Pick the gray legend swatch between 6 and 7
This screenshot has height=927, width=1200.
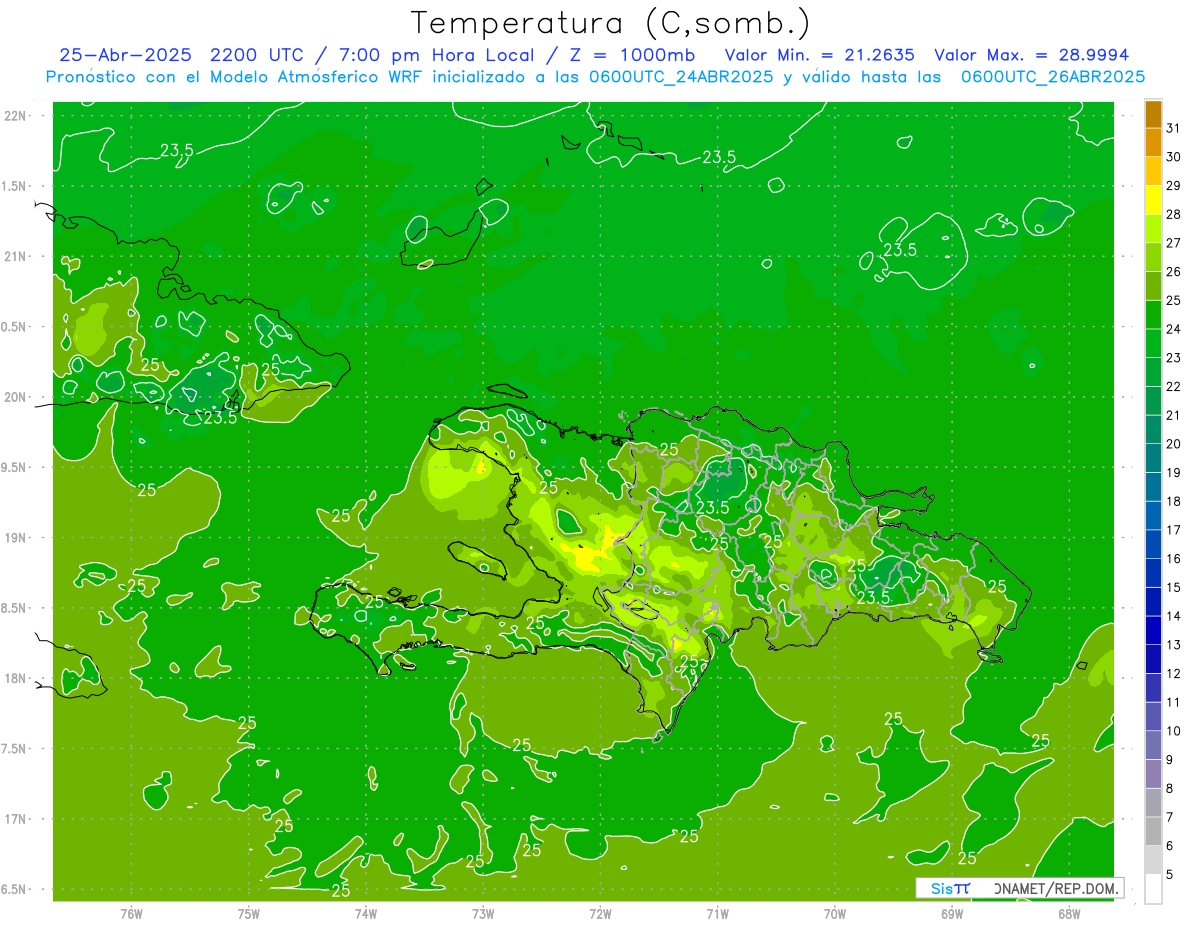tap(1153, 831)
